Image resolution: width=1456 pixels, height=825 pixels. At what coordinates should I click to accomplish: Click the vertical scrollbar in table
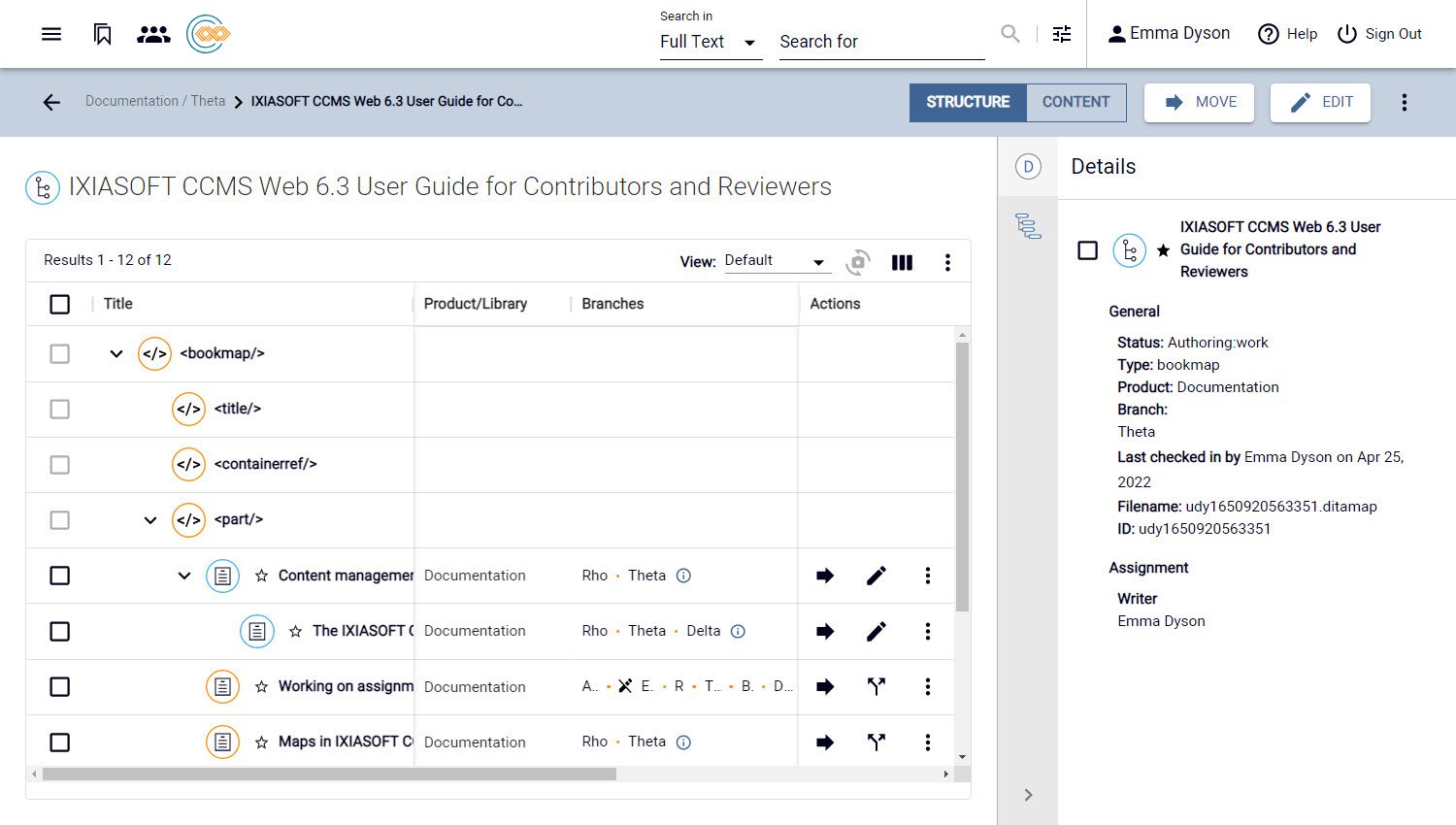(x=962, y=477)
